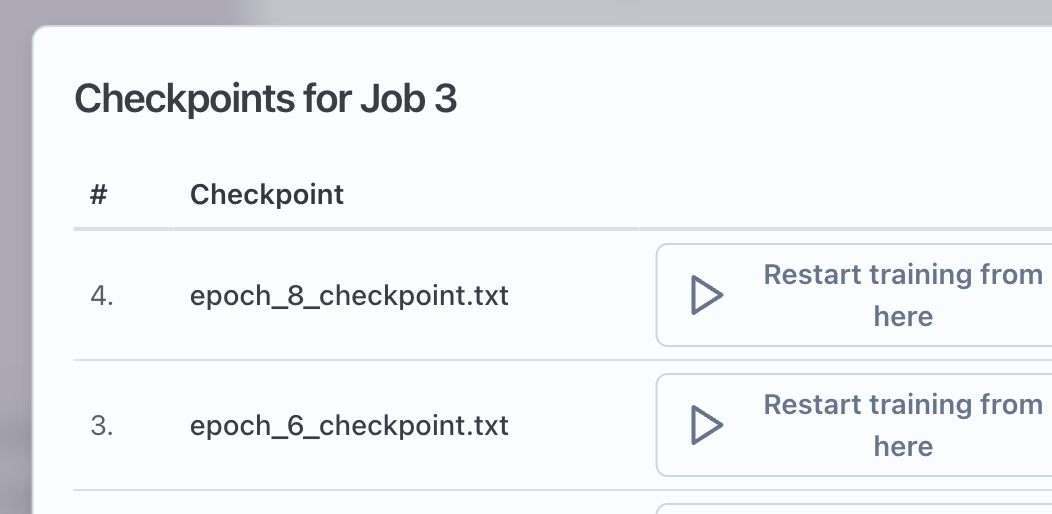The height and width of the screenshot is (514, 1052).
Task: Click the # column header
Action: pyautogui.click(x=98, y=194)
